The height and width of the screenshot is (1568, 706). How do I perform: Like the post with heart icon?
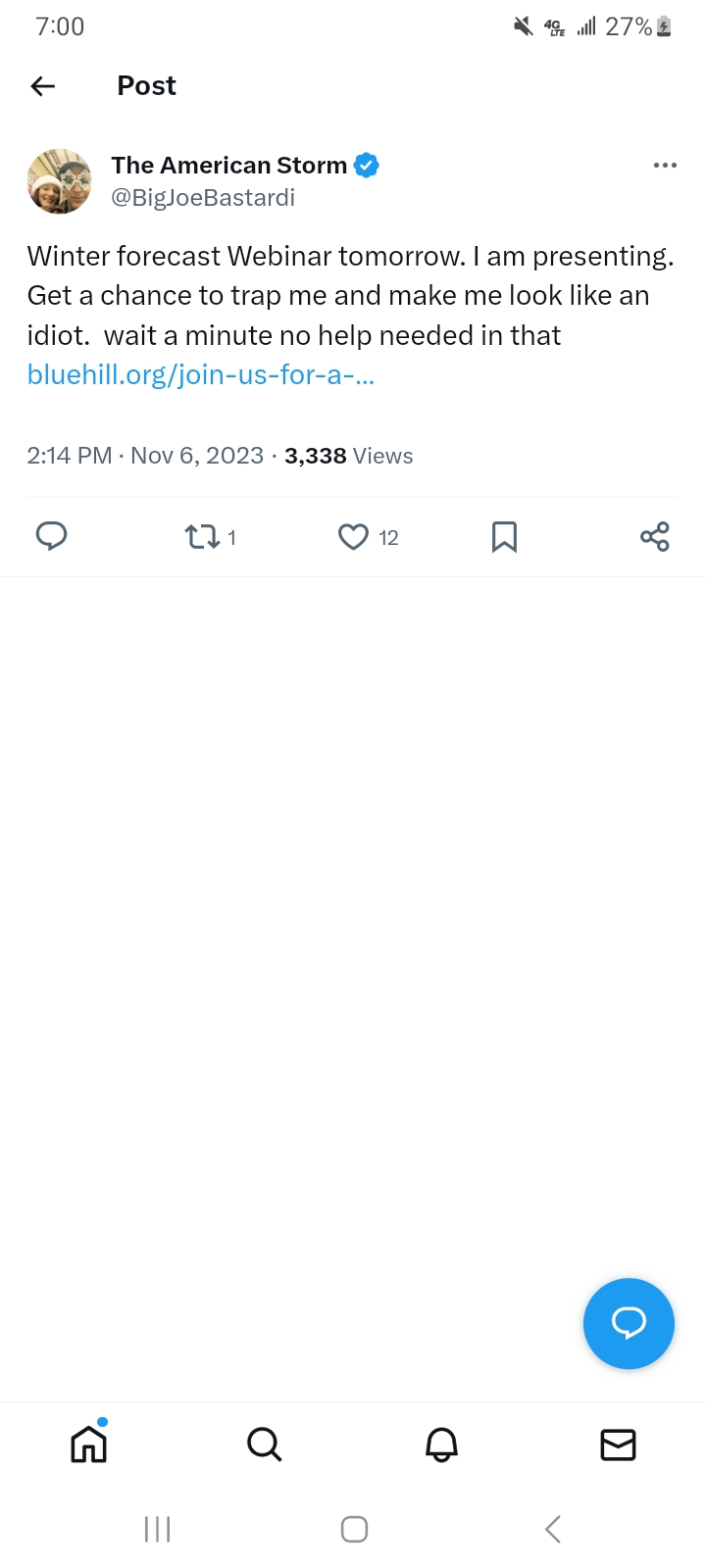click(353, 537)
